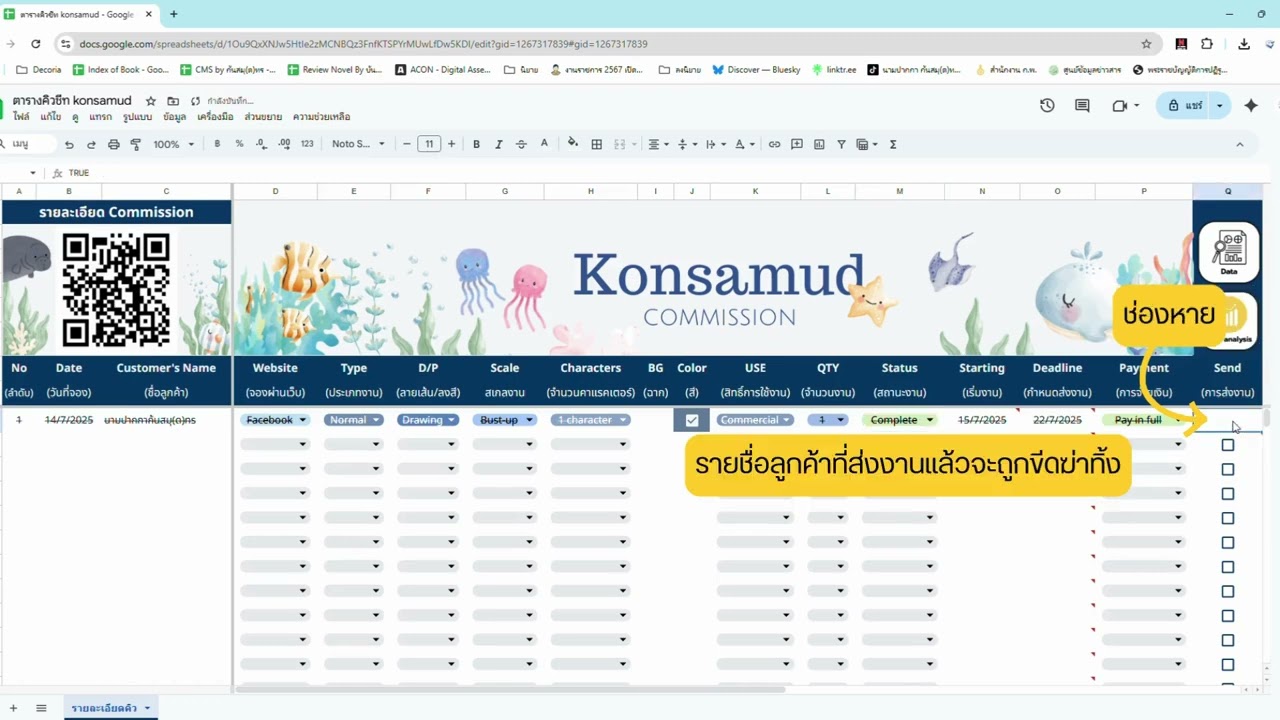Viewport: 1280px width, 720px height.
Task: Open the fill color bucket picker
Action: [573, 144]
